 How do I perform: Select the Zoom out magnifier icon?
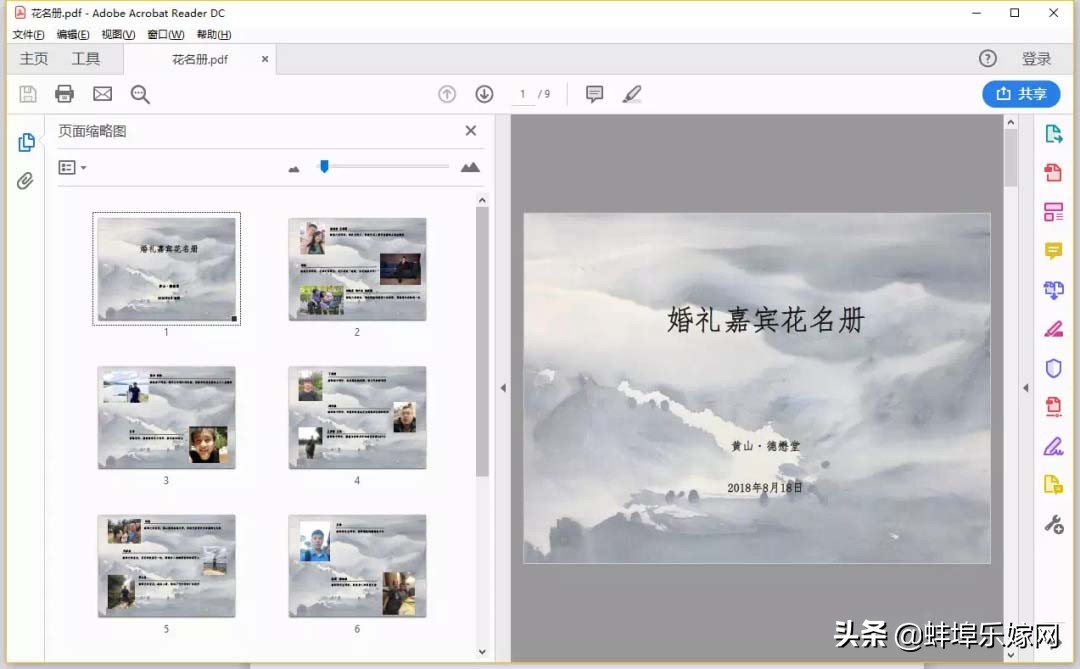(x=140, y=93)
